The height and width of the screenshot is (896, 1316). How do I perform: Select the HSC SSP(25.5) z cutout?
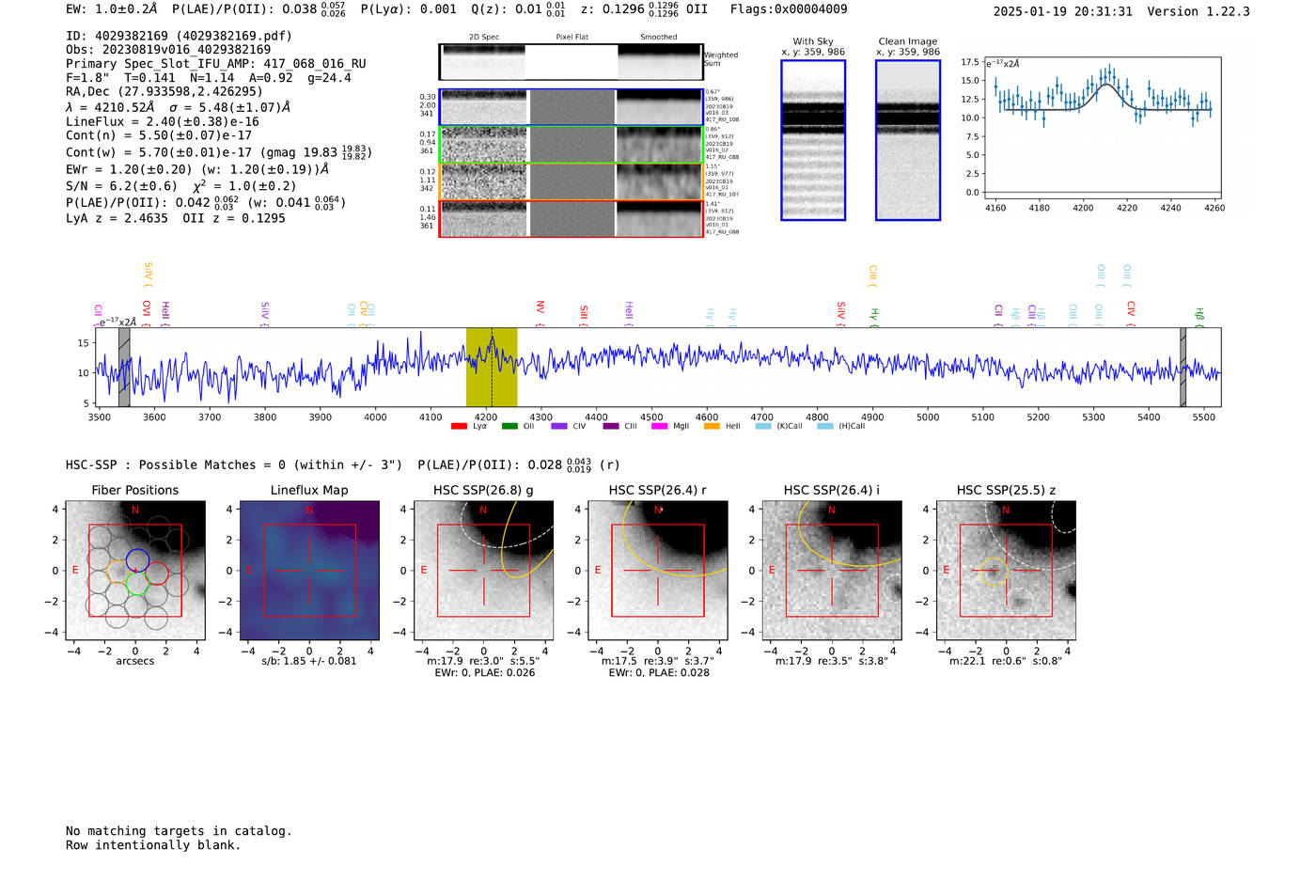(x=1006, y=571)
